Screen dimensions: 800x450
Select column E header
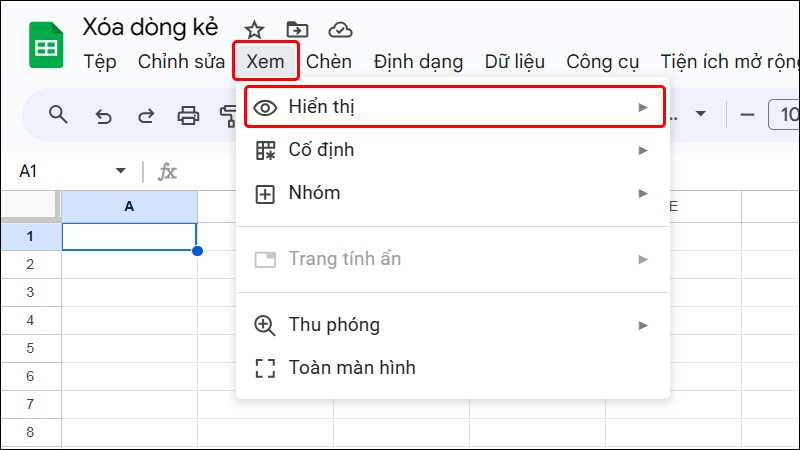coord(705,207)
